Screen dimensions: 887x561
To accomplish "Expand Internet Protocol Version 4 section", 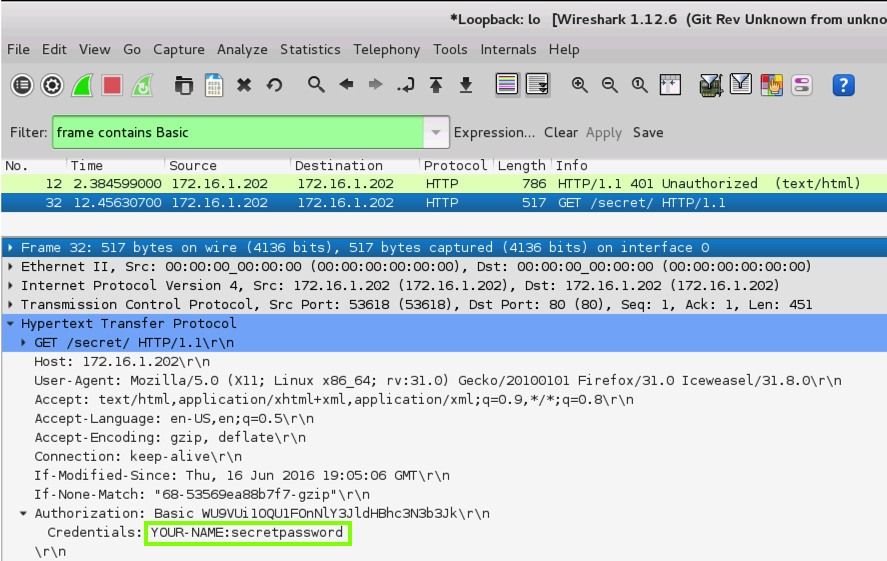I will [x=11, y=286].
